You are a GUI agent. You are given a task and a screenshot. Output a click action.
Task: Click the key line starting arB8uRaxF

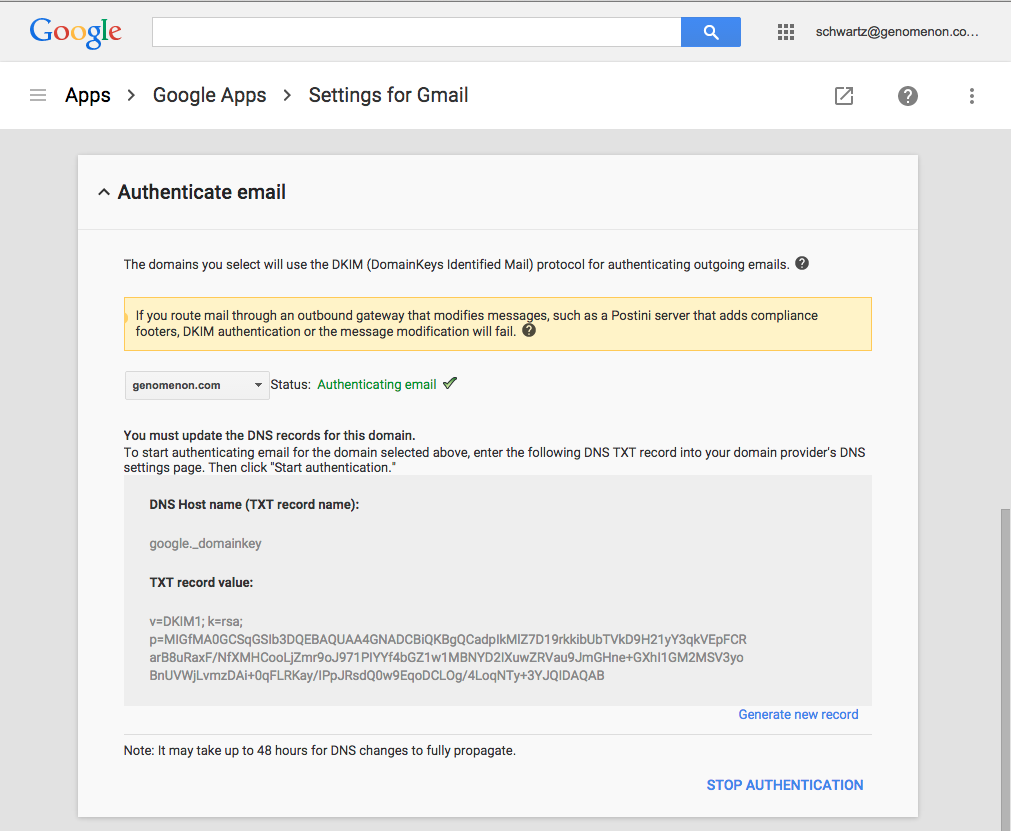[x=446, y=658]
